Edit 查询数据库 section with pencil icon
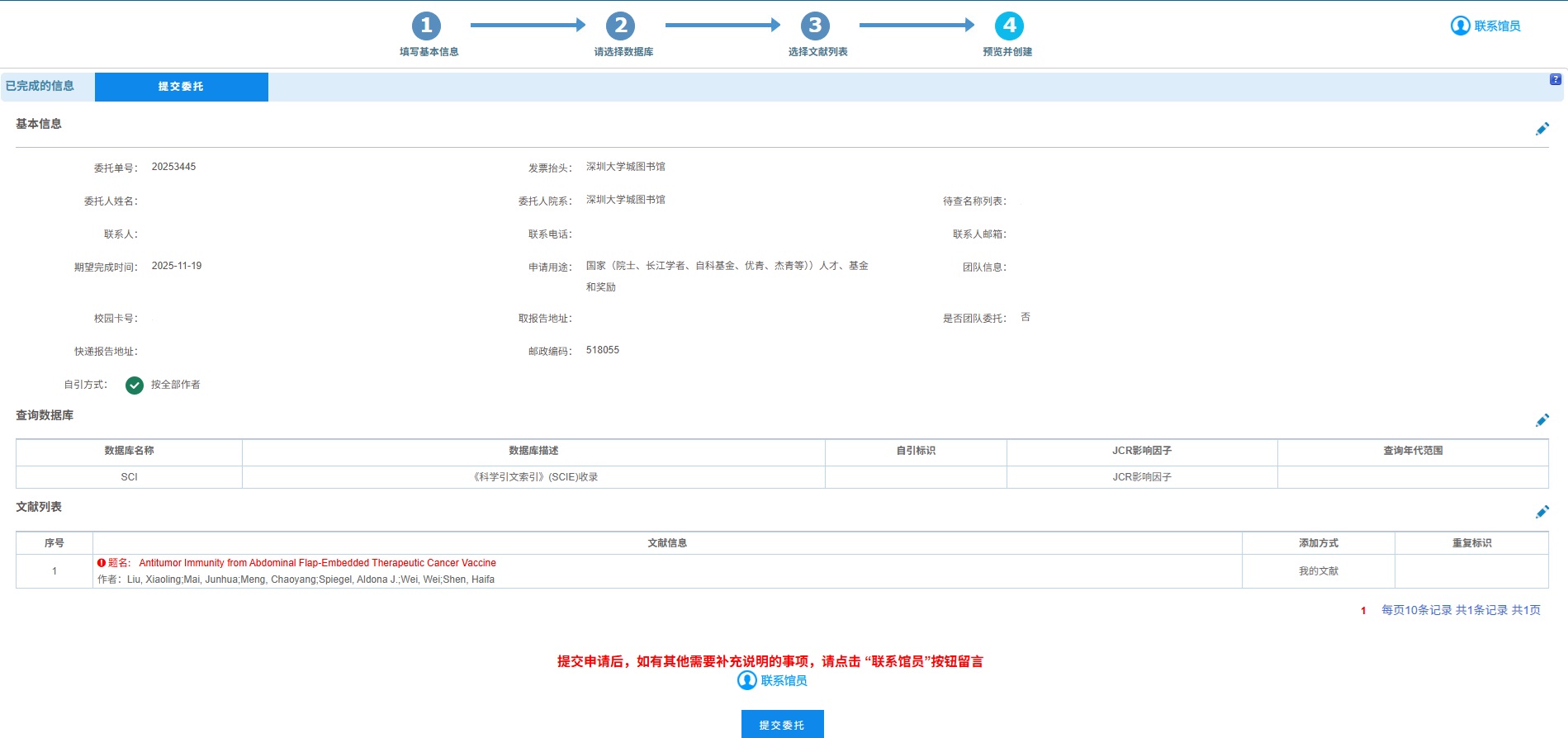The image size is (1568, 738). pyautogui.click(x=1542, y=420)
